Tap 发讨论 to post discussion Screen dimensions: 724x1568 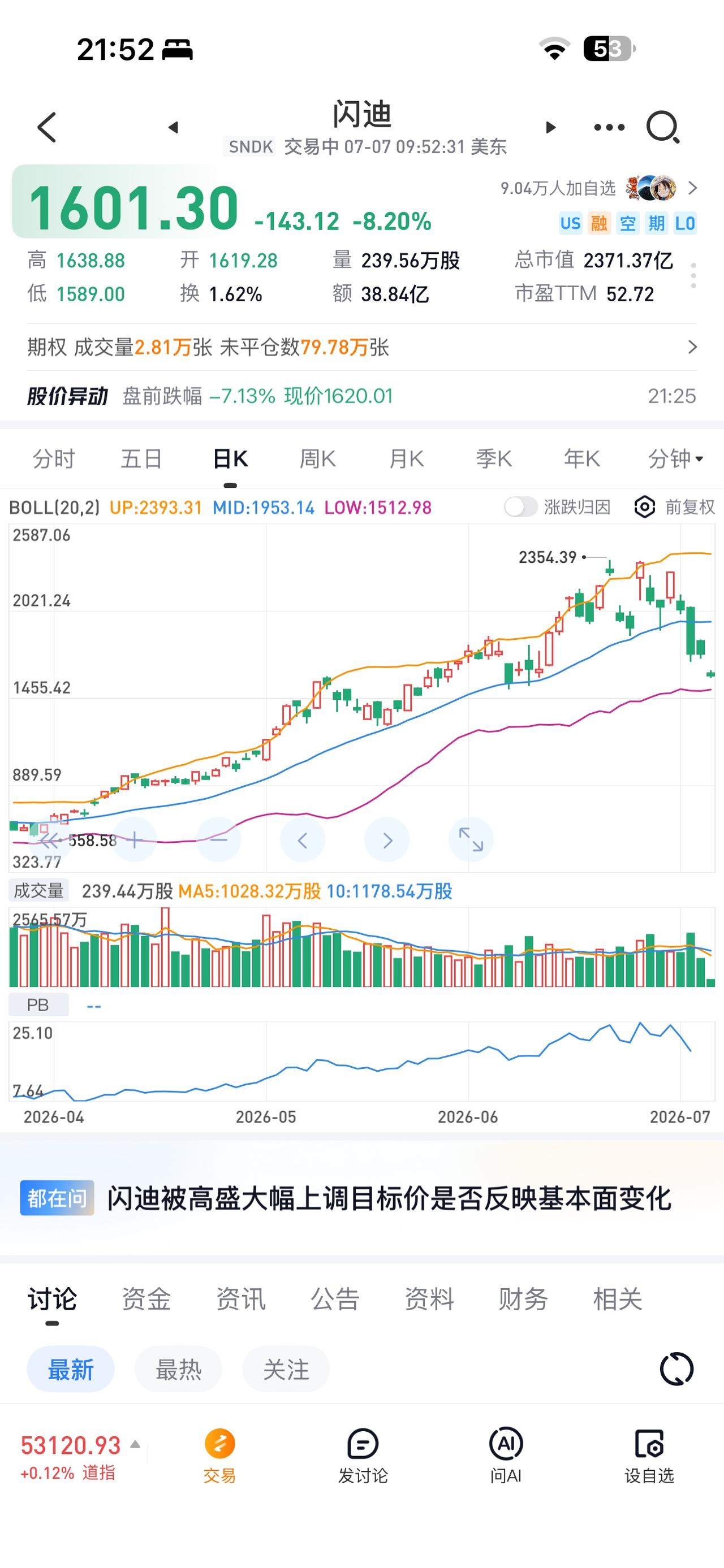click(x=363, y=1456)
